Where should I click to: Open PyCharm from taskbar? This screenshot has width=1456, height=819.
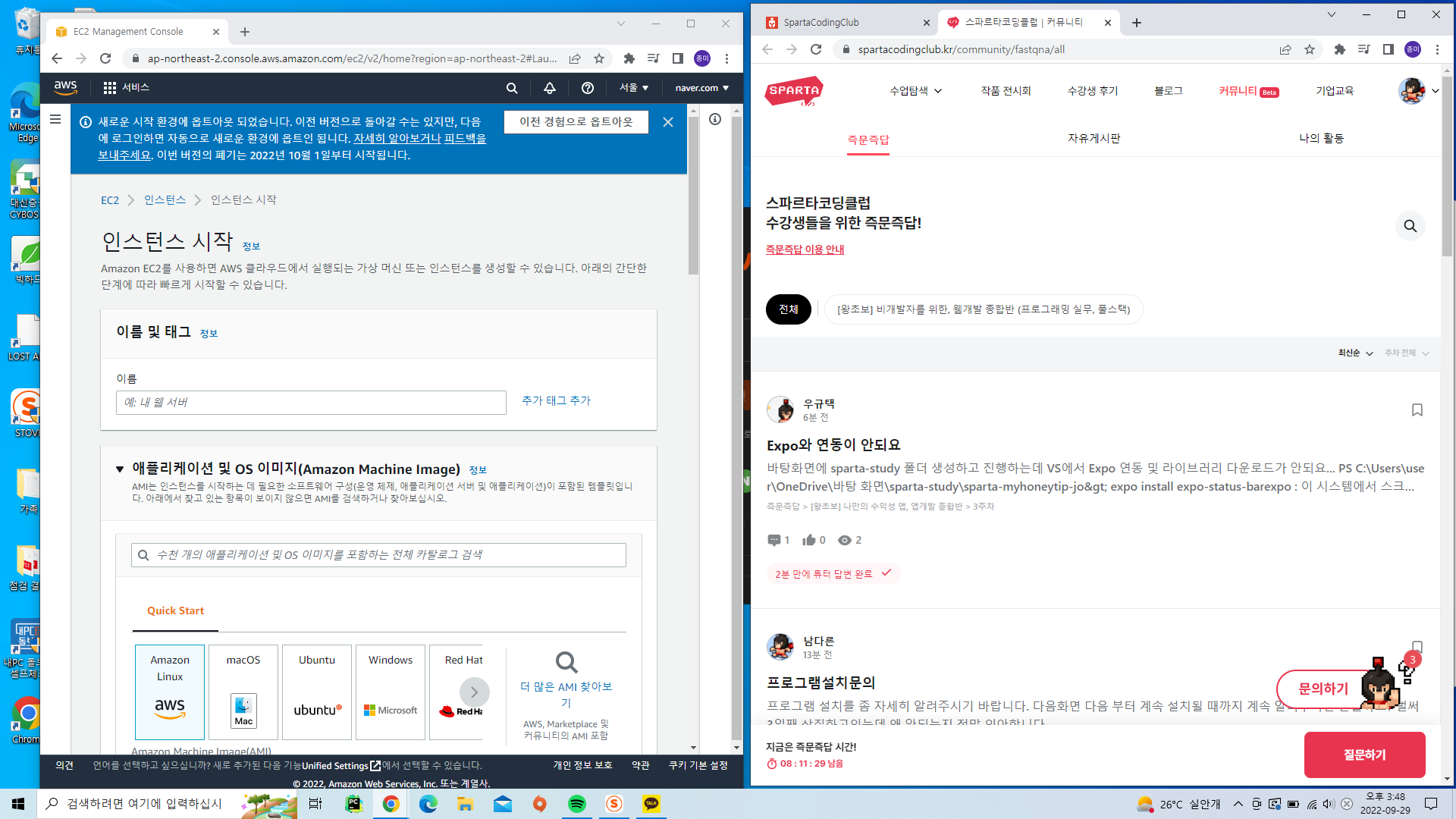point(354,804)
